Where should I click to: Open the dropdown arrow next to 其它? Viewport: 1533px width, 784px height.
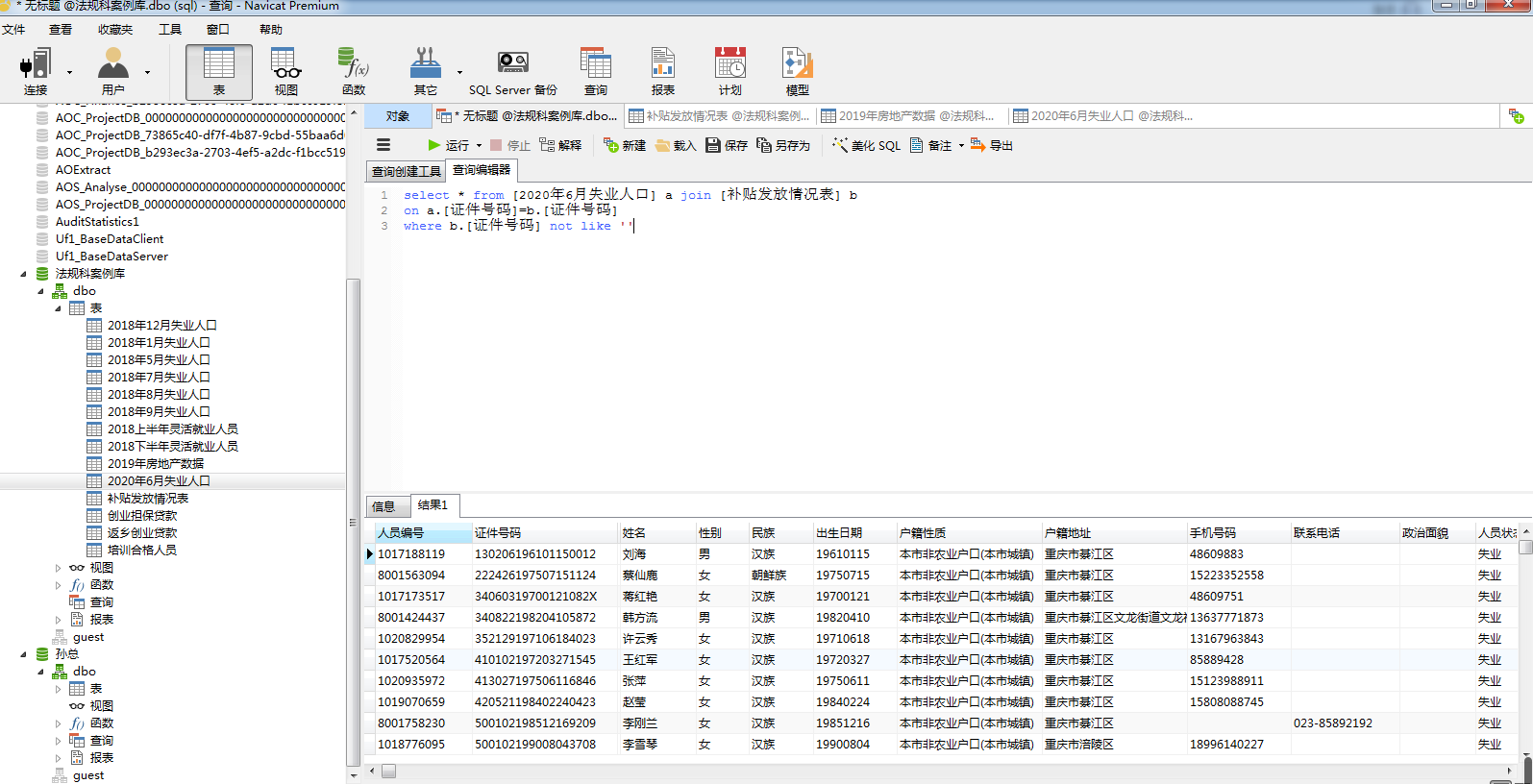click(459, 73)
